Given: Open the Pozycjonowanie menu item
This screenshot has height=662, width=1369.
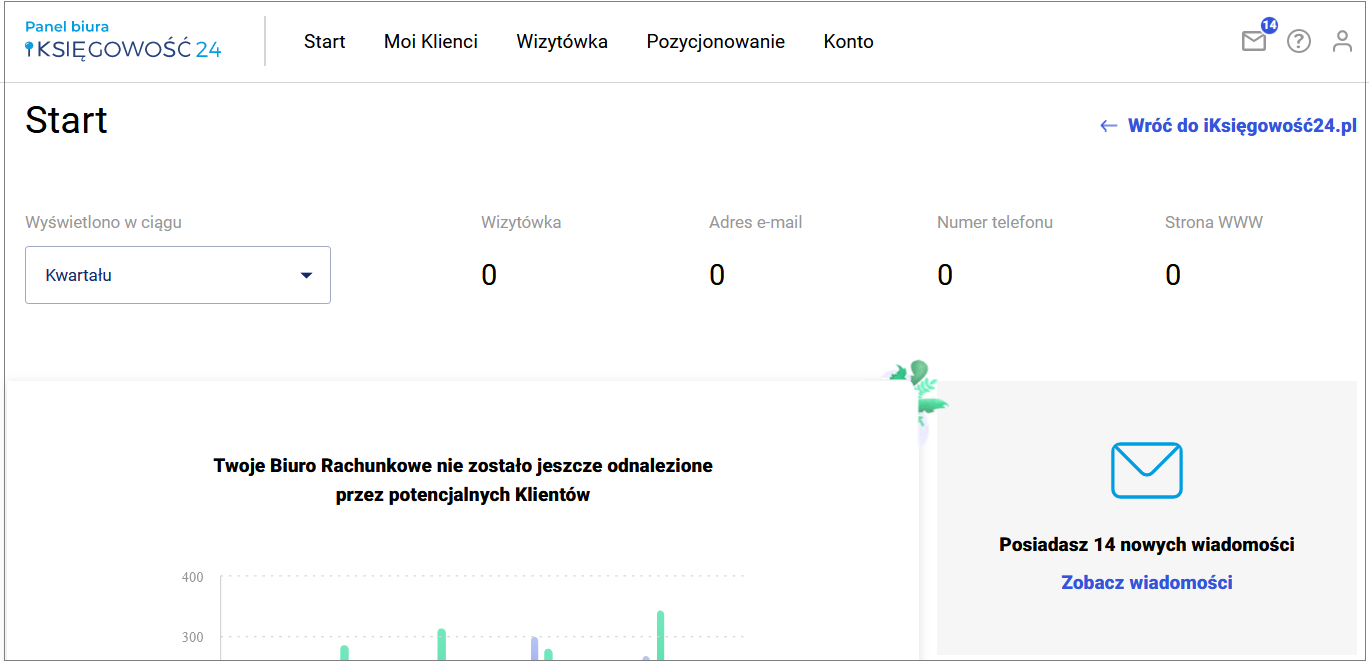Looking at the screenshot, I should [x=715, y=42].
